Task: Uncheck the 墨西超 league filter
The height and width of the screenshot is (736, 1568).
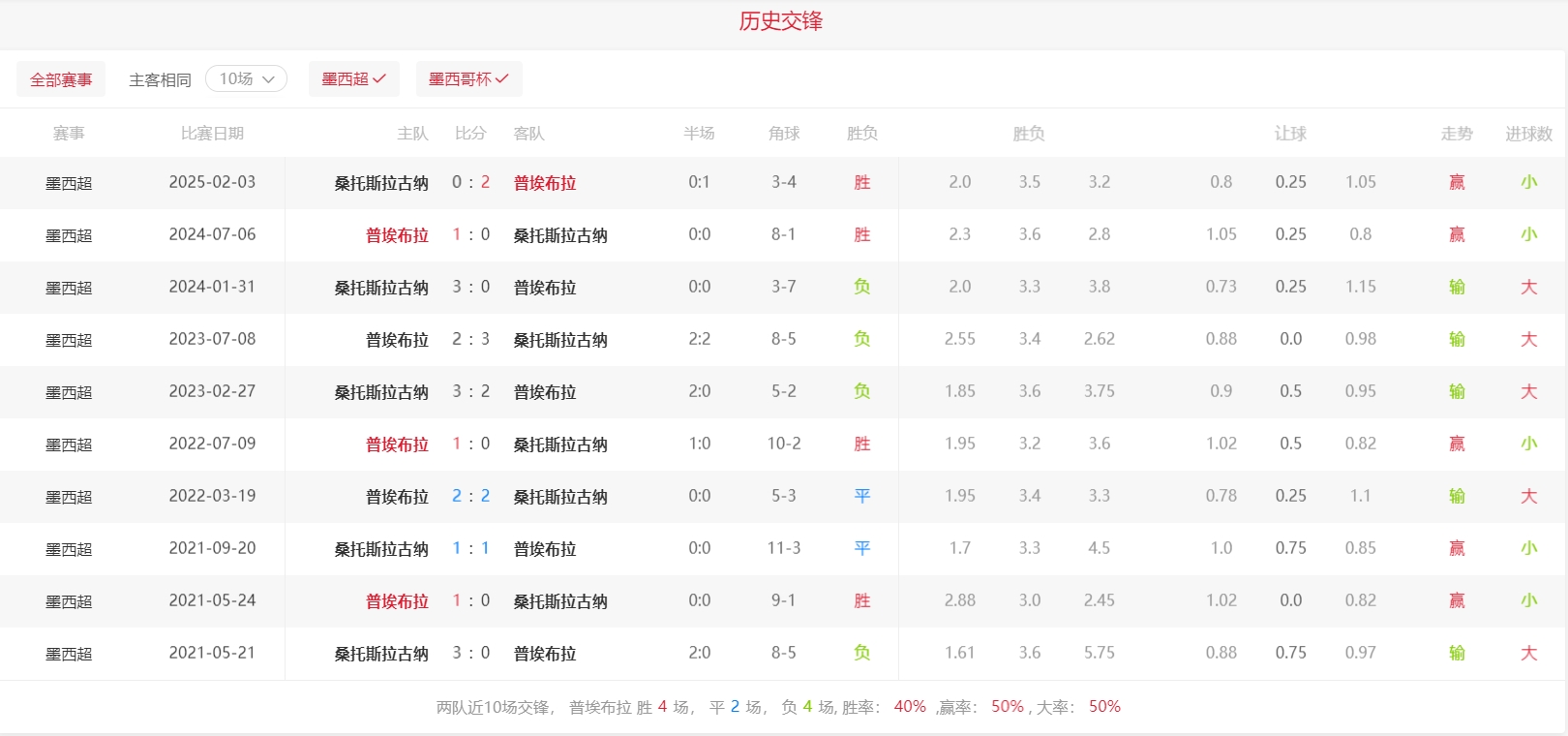Action: pos(353,79)
